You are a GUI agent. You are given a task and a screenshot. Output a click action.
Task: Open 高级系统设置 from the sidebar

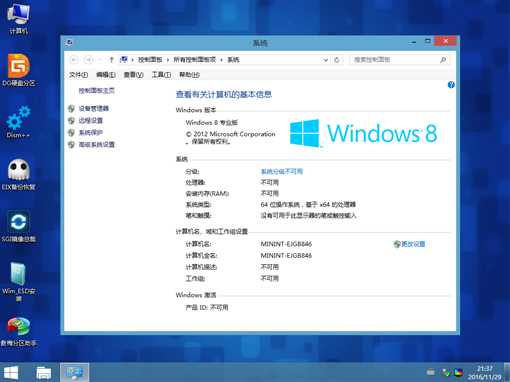pos(97,144)
